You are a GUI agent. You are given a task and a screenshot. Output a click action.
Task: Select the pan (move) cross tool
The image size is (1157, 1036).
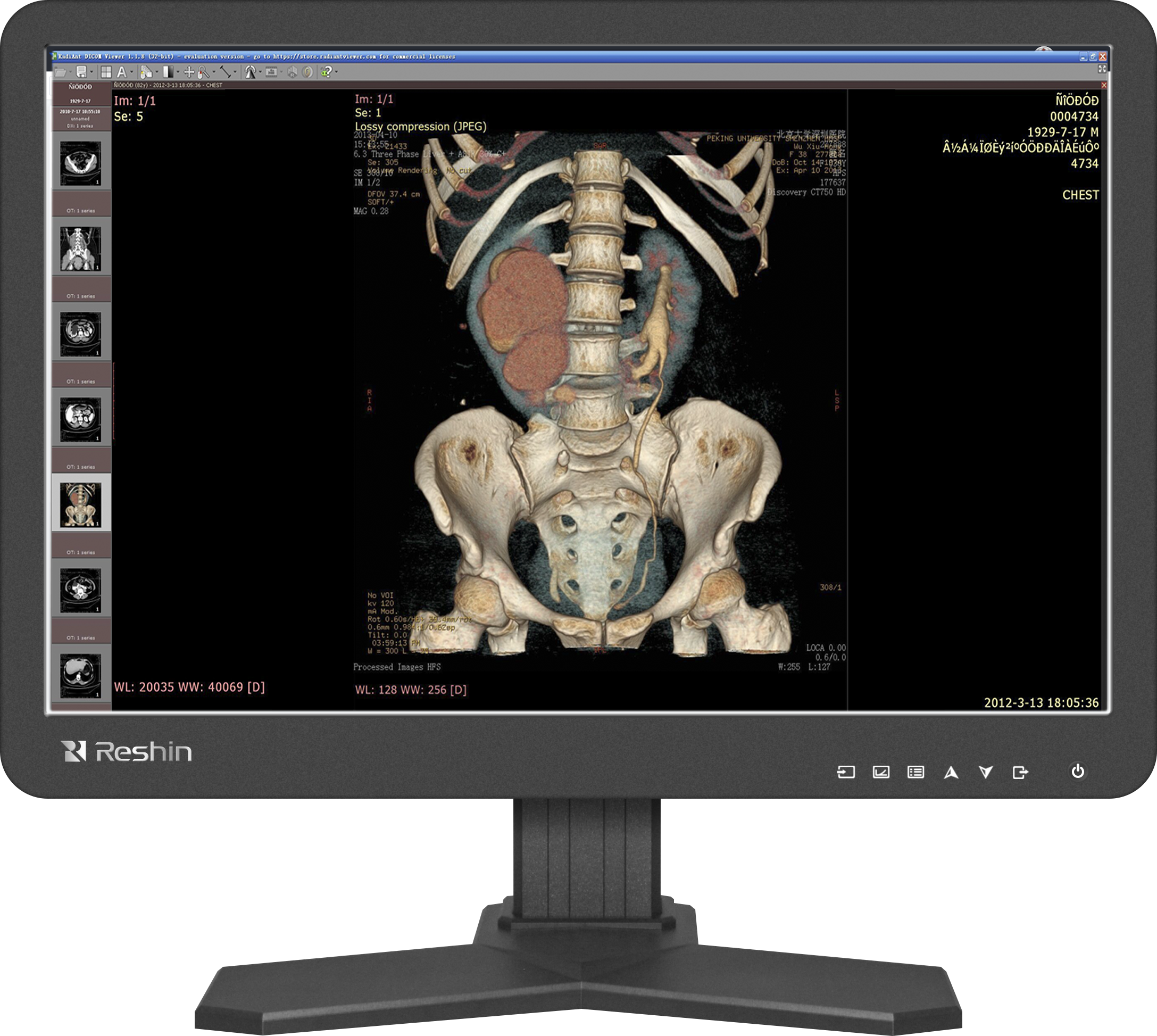(189, 72)
